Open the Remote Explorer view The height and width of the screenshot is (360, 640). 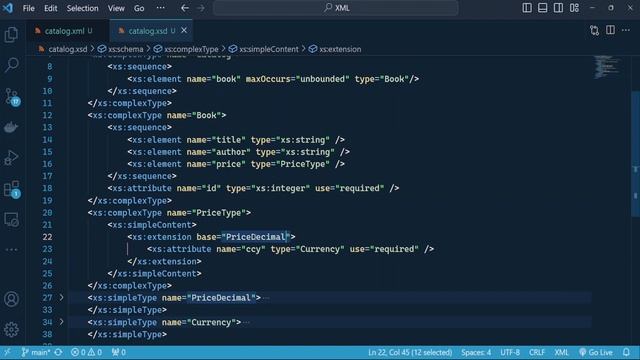(11, 220)
